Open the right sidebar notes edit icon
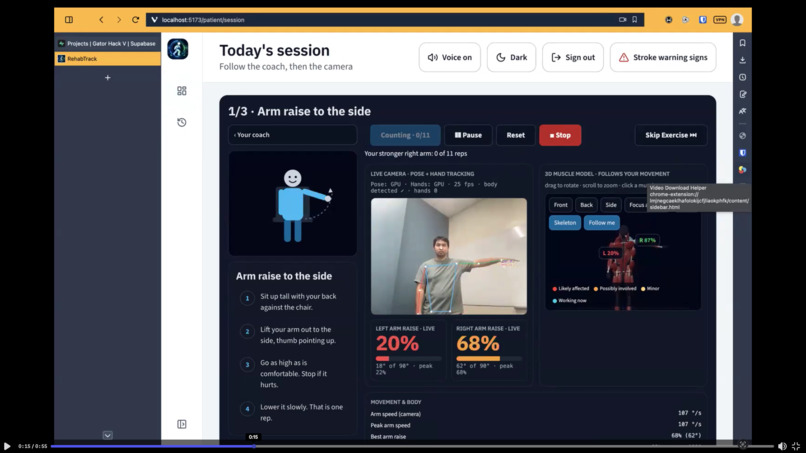 pyautogui.click(x=742, y=94)
